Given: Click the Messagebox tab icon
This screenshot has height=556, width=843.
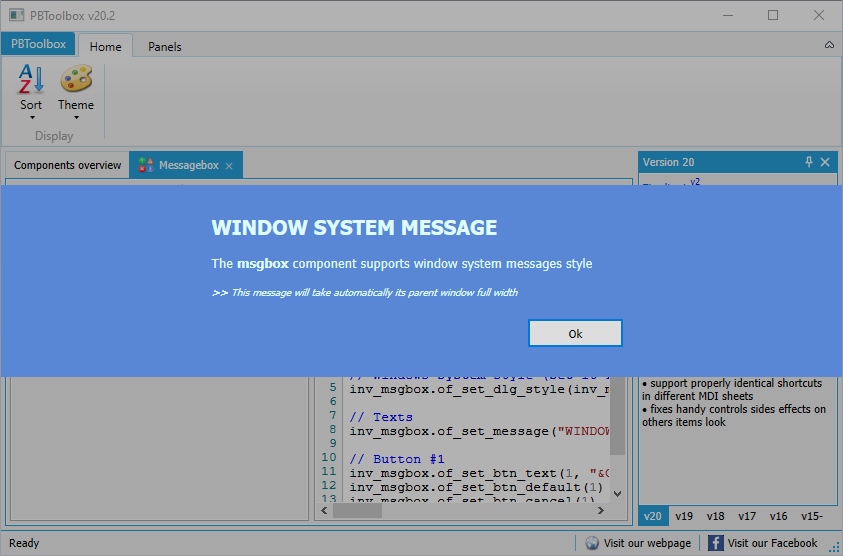Looking at the screenshot, I should [146, 165].
